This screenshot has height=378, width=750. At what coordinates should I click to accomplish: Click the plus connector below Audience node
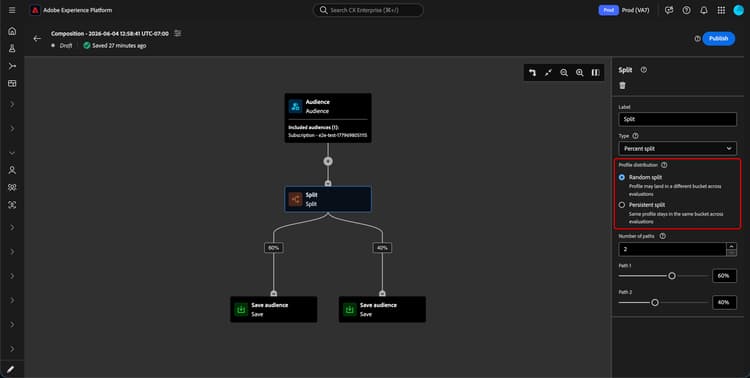point(328,162)
